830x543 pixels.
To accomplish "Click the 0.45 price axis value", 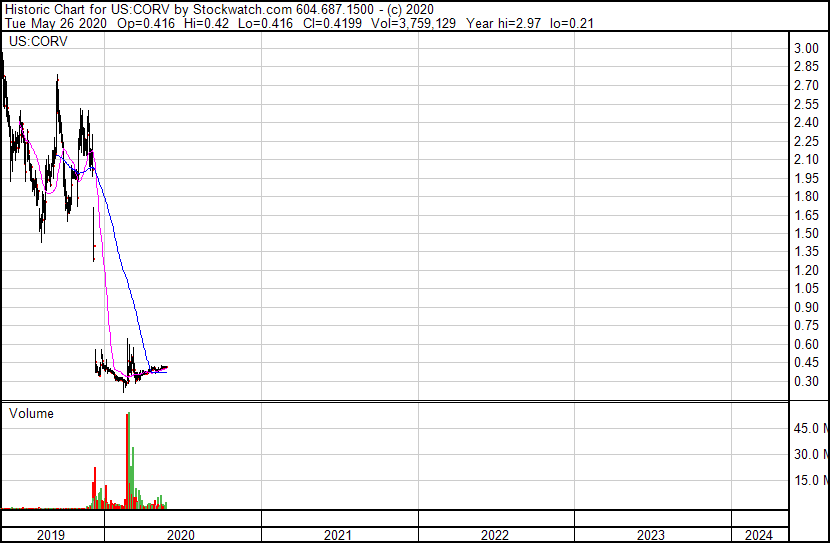I will 806,363.
